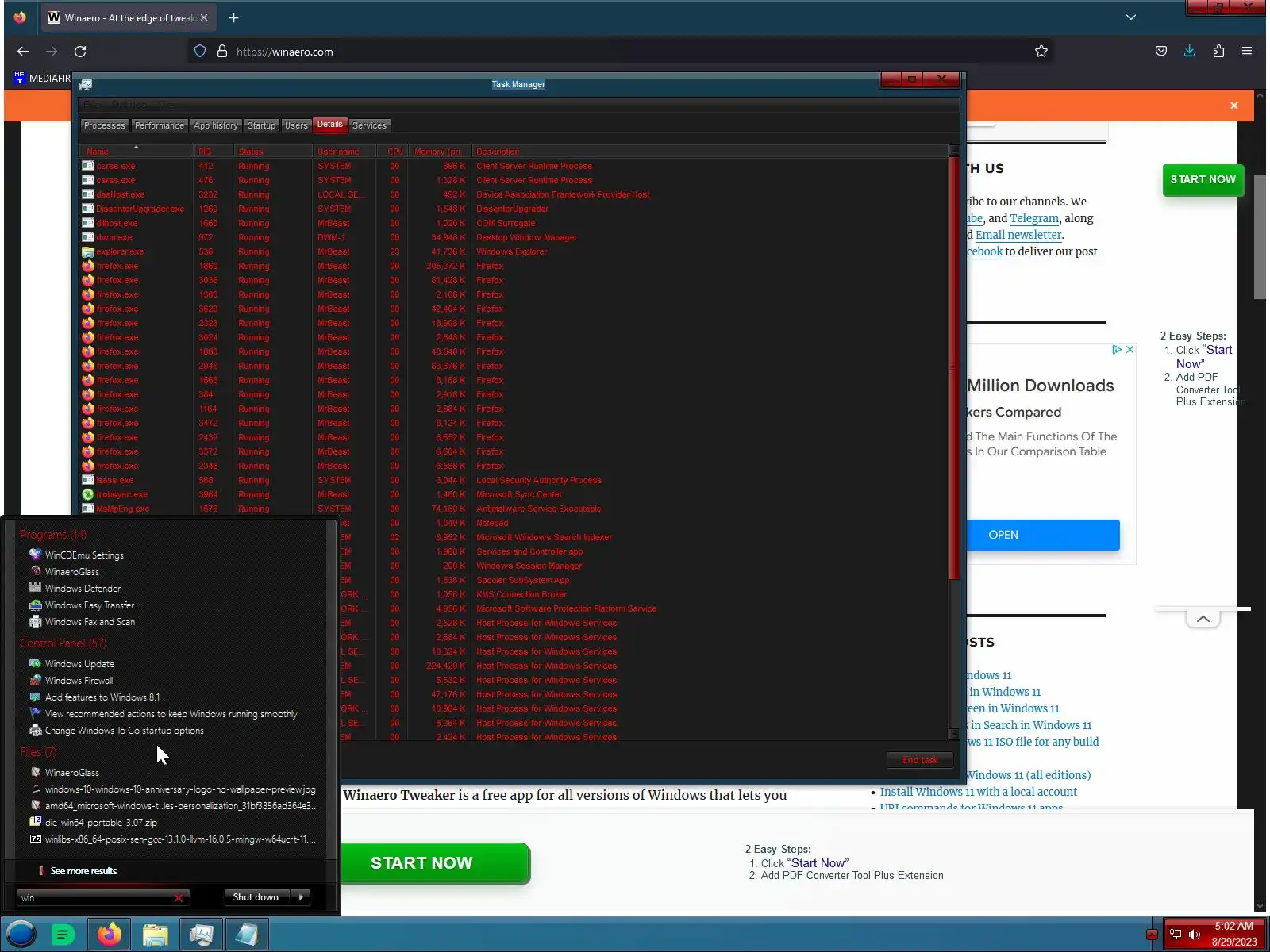This screenshot has width=1270, height=952.
Task: Sort processes by the PID column
Action: click(214, 152)
